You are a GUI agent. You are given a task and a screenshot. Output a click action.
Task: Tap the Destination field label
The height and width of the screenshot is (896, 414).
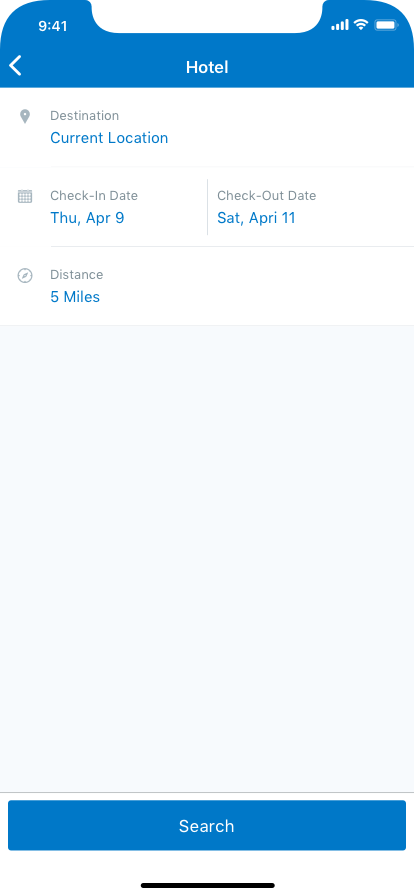point(85,115)
